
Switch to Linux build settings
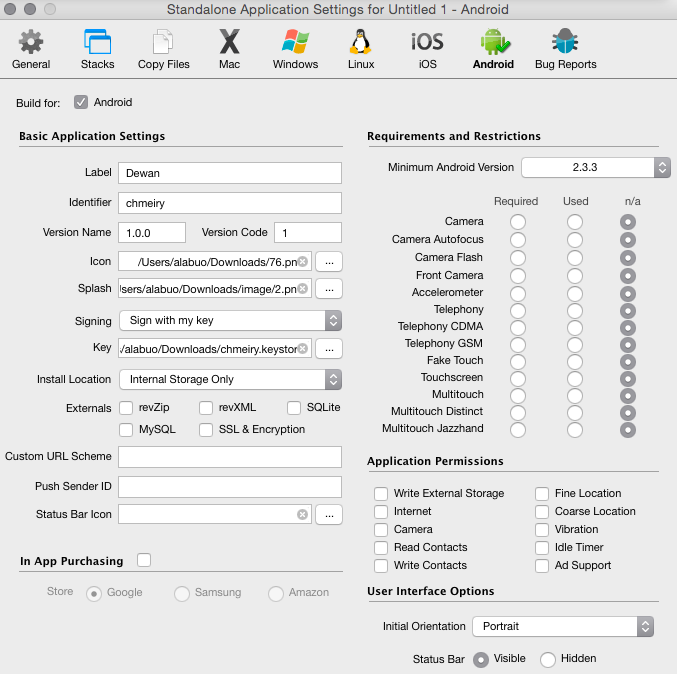pos(361,49)
